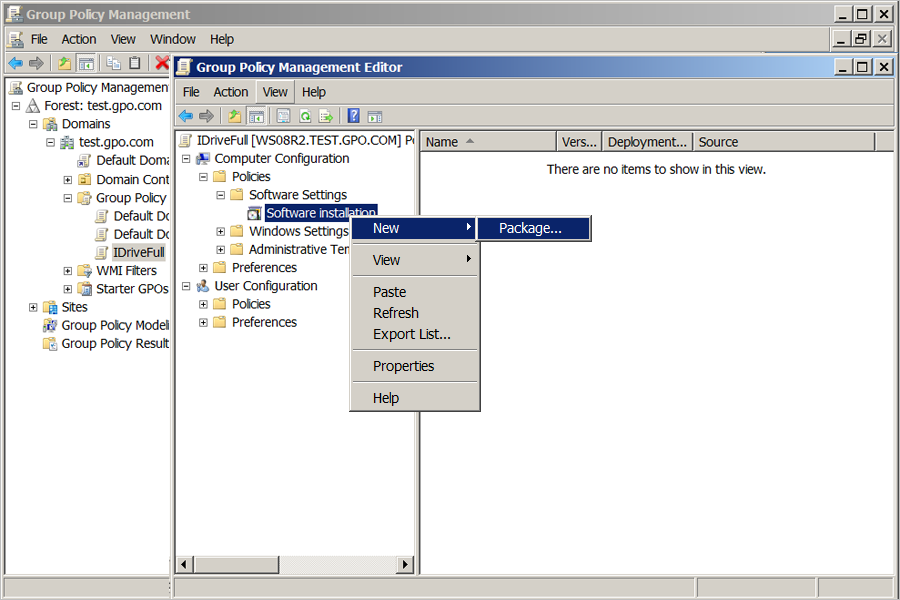Click green Refresh icon in Editor toolbar
The height and width of the screenshot is (600, 900).
click(305, 117)
